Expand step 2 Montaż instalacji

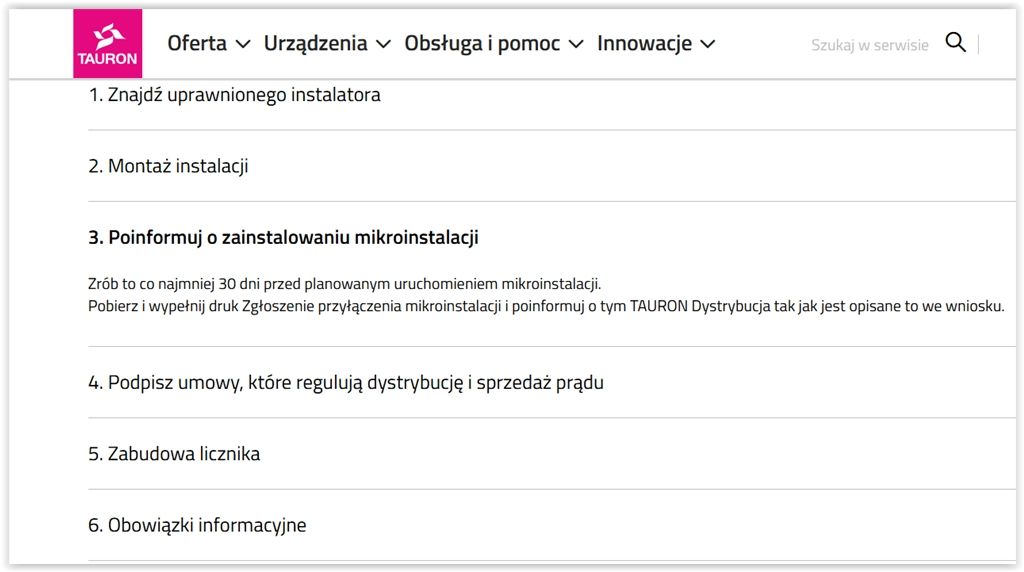(x=552, y=166)
